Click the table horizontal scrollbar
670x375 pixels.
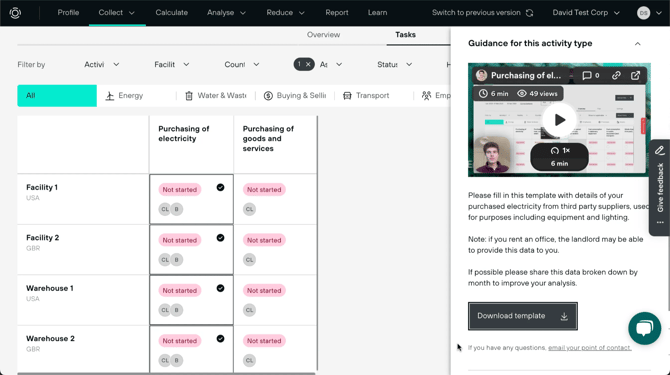[x=166, y=373]
